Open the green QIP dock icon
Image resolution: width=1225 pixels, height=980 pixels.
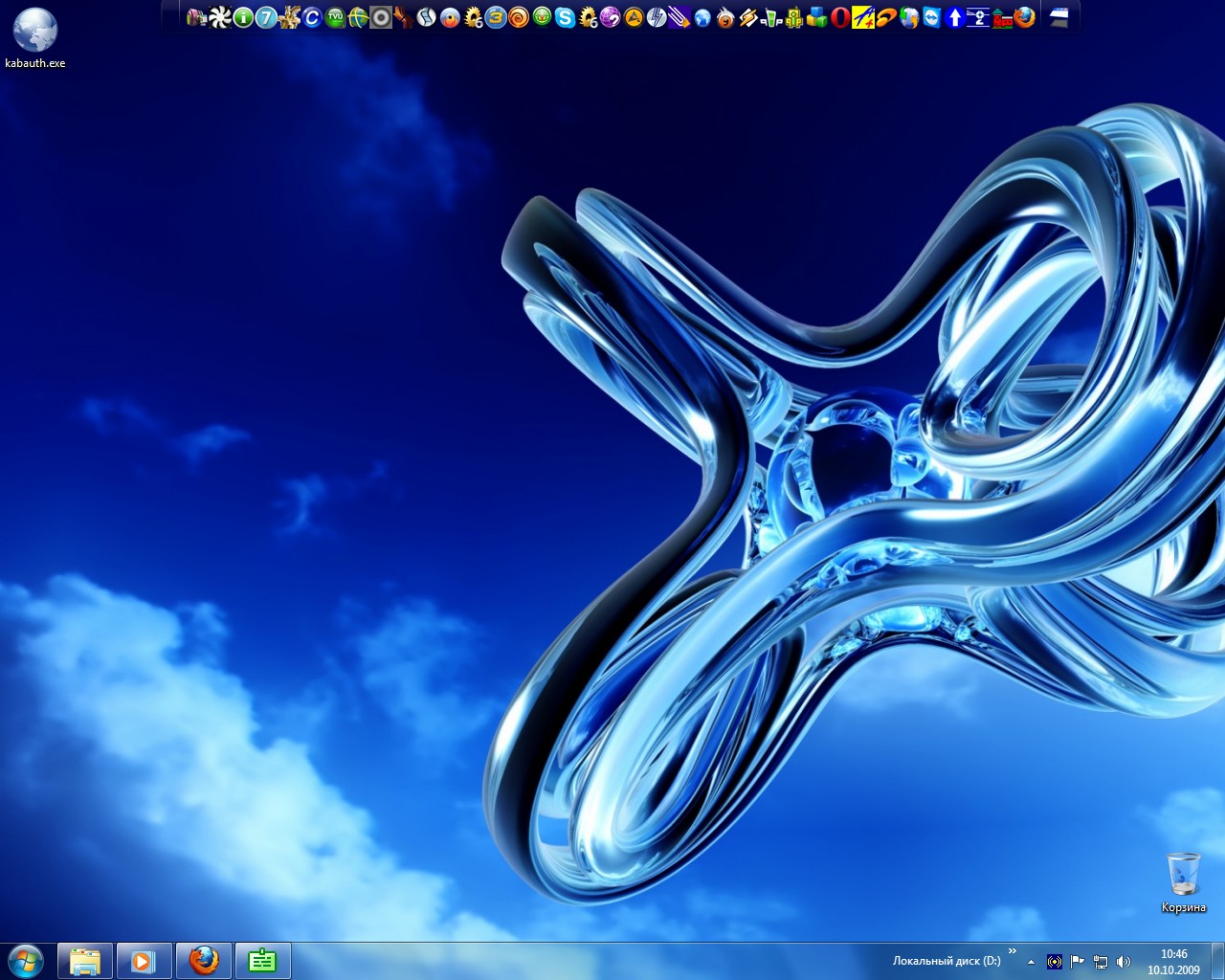pyautogui.click(x=771, y=17)
